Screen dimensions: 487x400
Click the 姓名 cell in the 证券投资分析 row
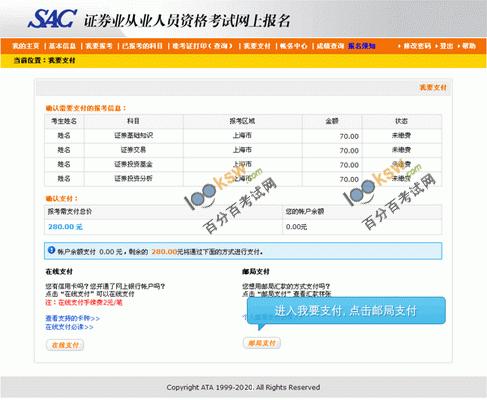click(64, 178)
